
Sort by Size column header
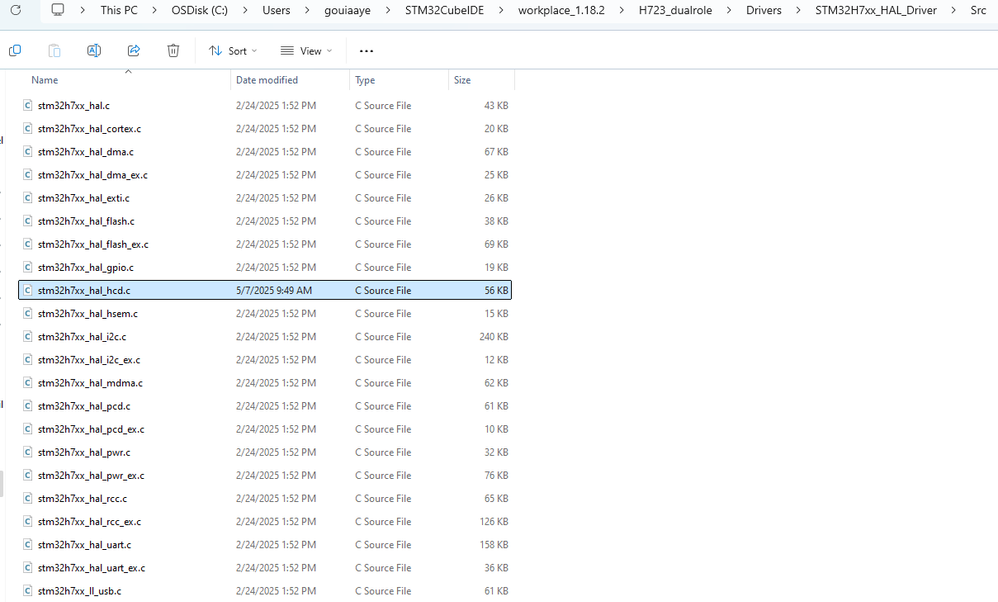coord(462,80)
